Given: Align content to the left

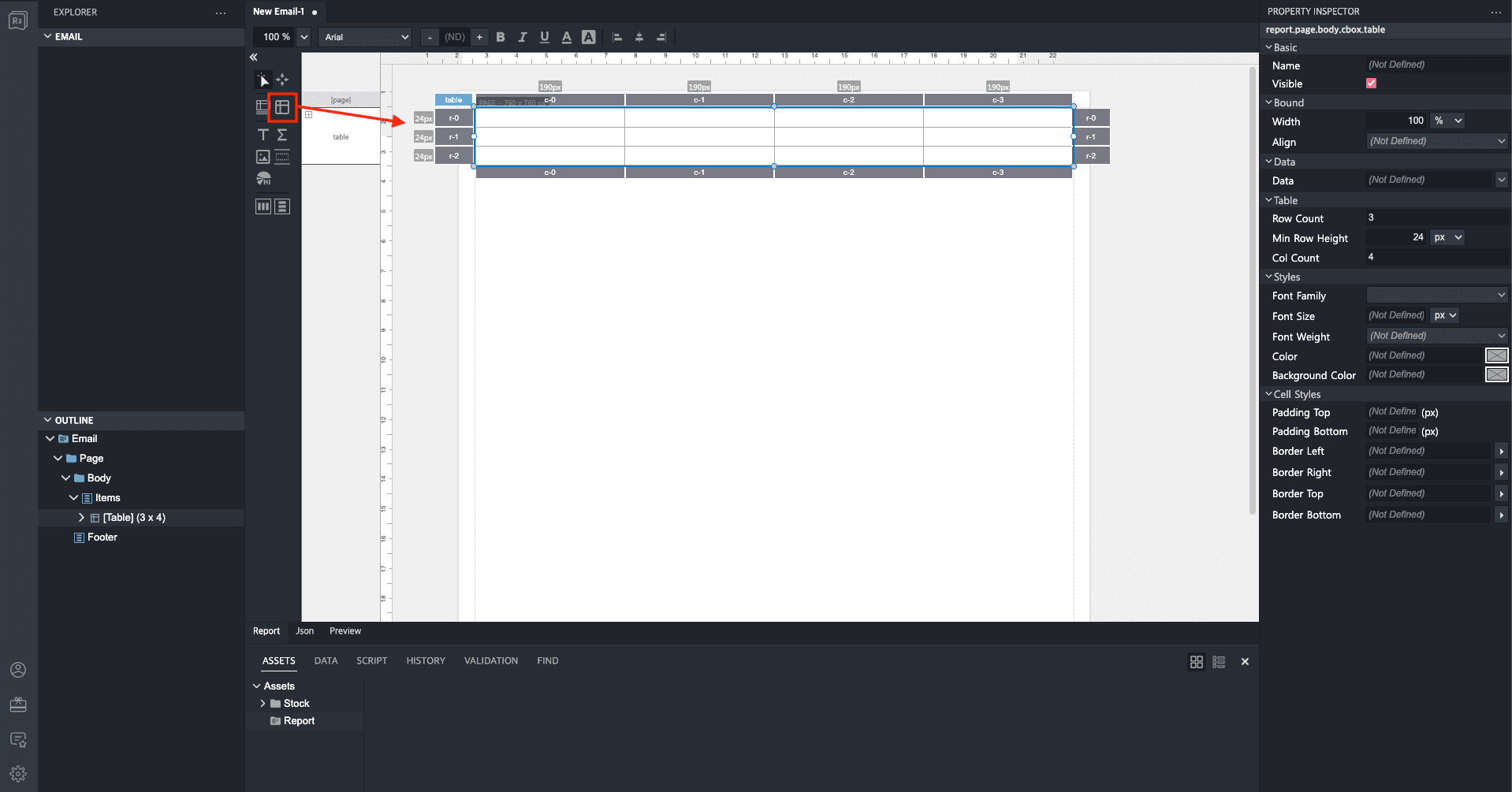Looking at the screenshot, I should [x=617, y=37].
